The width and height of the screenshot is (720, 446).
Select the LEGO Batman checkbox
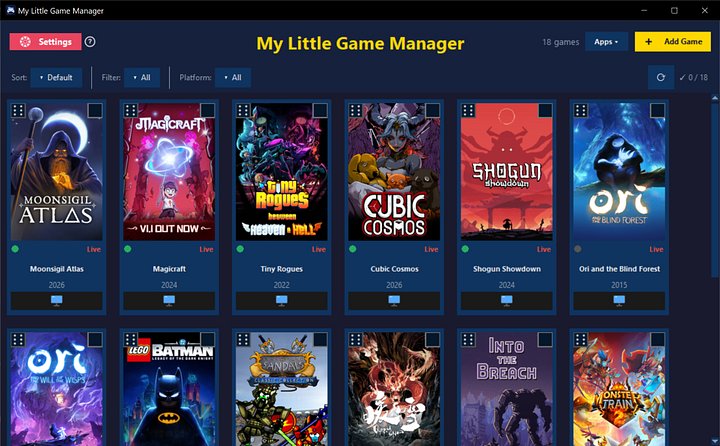pyautogui.click(x=208, y=340)
